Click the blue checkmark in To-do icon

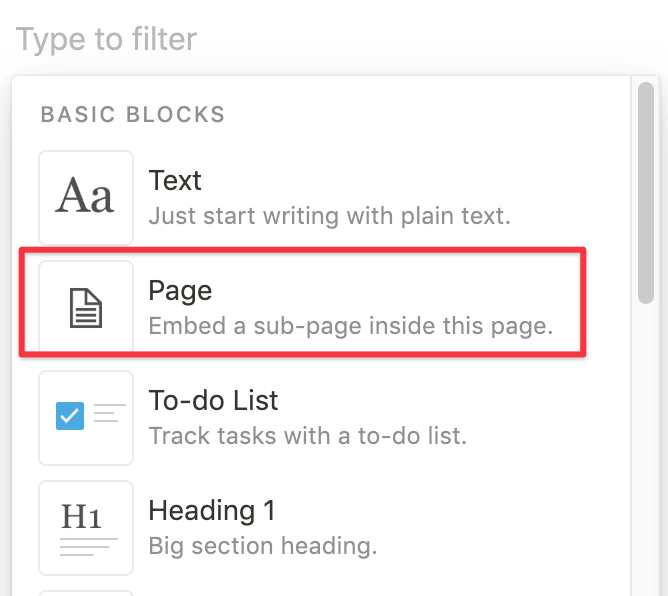pyautogui.click(x=69, y=415)
